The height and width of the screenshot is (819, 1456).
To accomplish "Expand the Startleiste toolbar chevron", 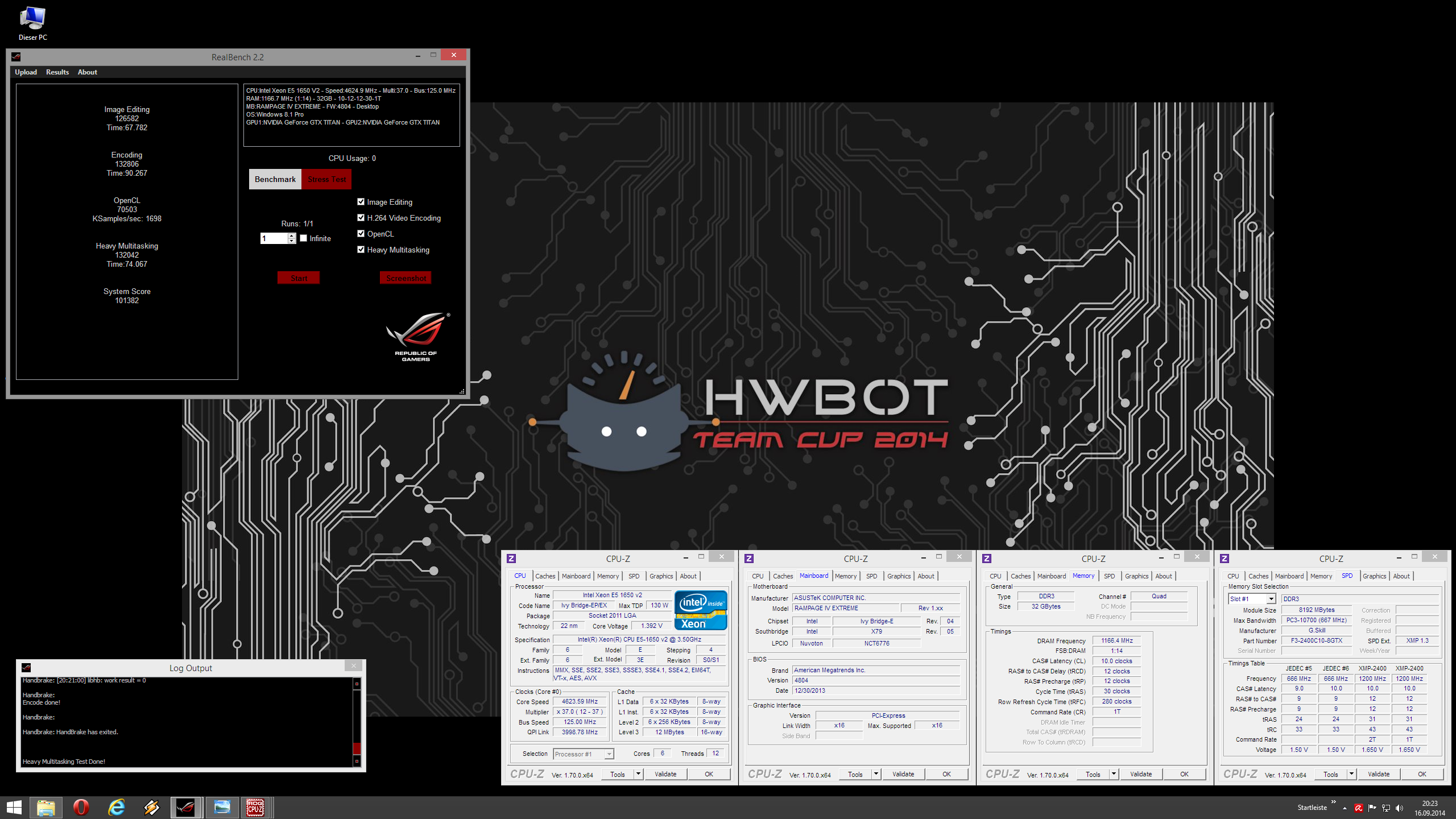I will tap(1334, 802).
